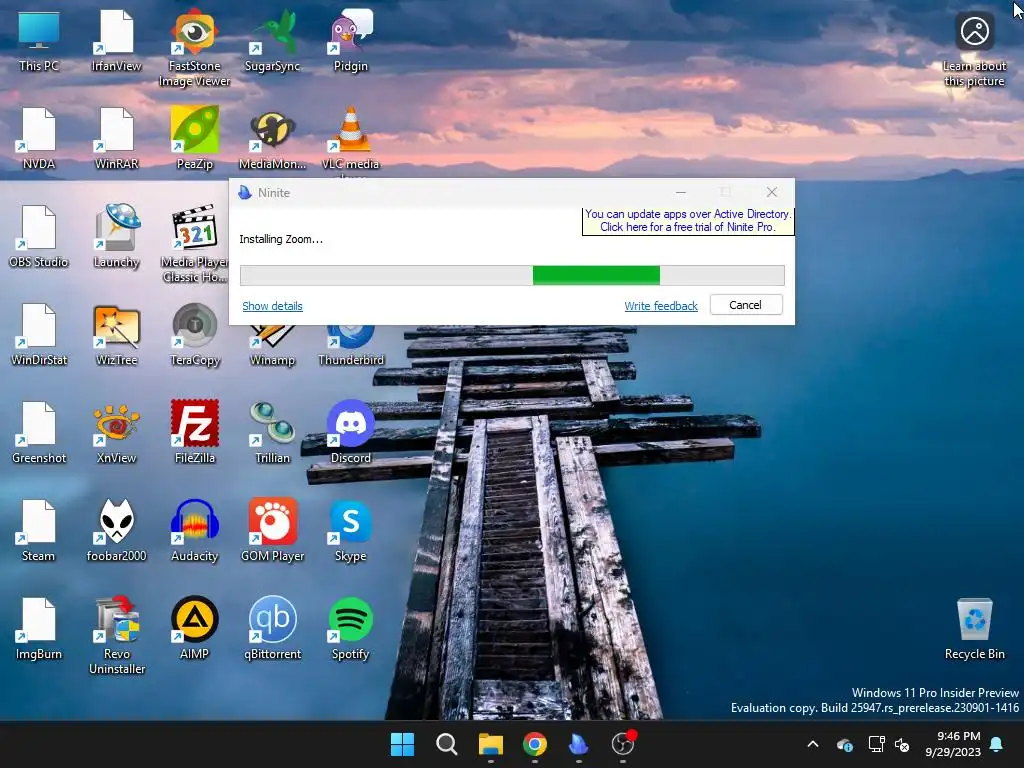Screen dimensions: 1024x768
Task: Select the NVDA desktop shortcut
Action: click(x=39, y=138)
